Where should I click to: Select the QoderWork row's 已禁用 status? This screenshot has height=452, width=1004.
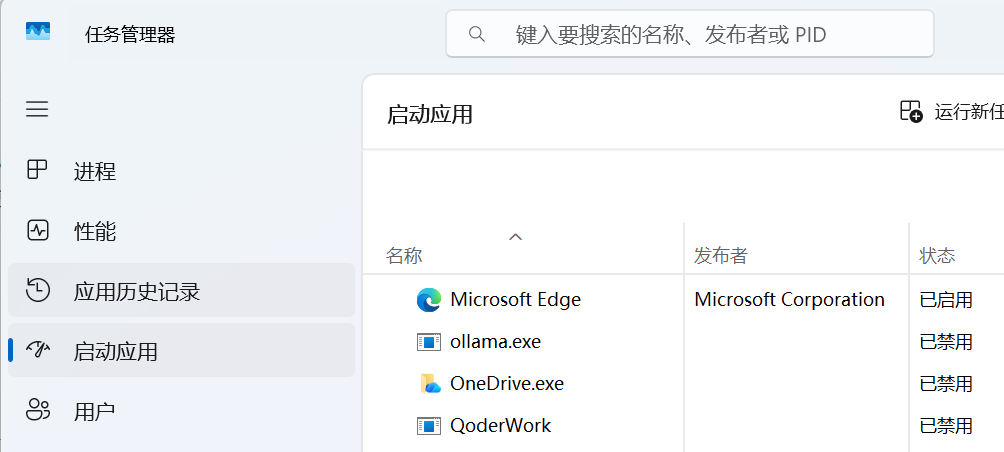(946, 426)
